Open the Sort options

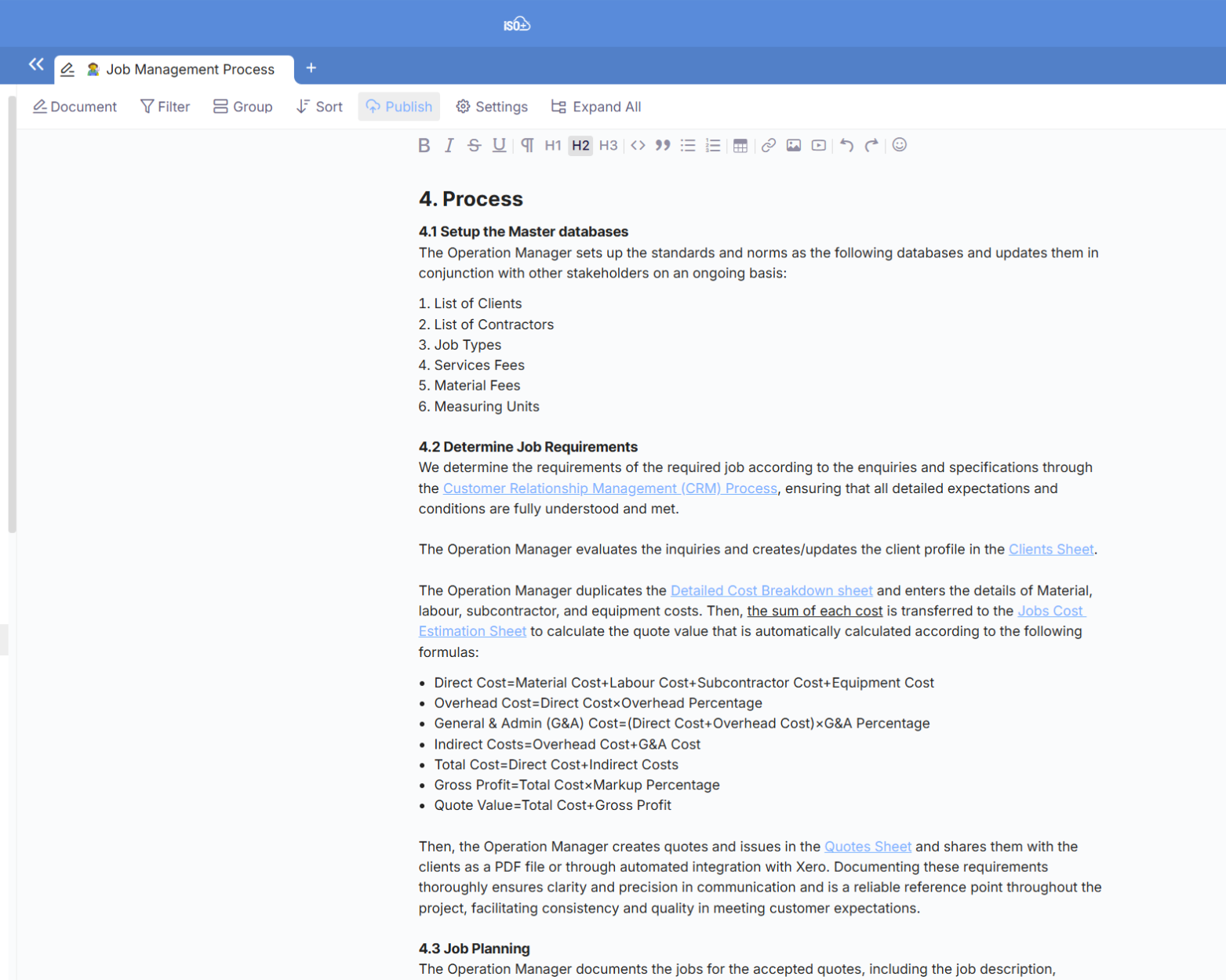click(319, 107)
